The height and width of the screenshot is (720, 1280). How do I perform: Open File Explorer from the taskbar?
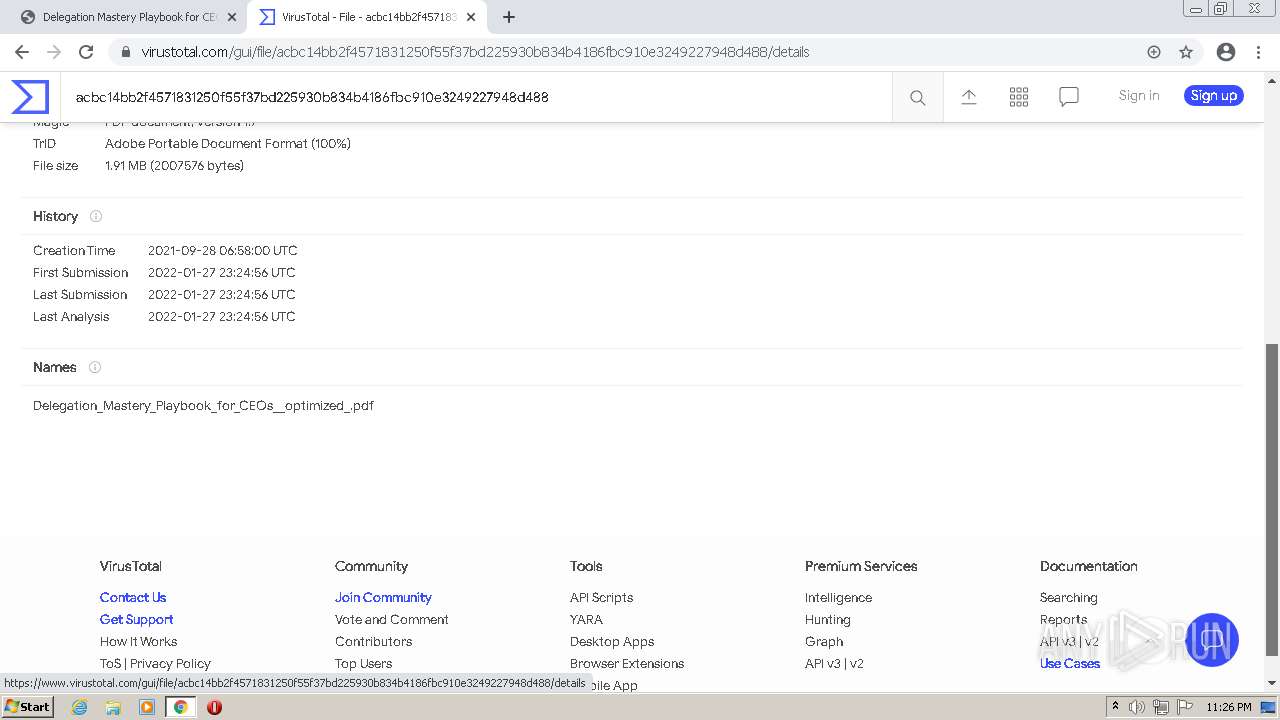coord(113,707)
